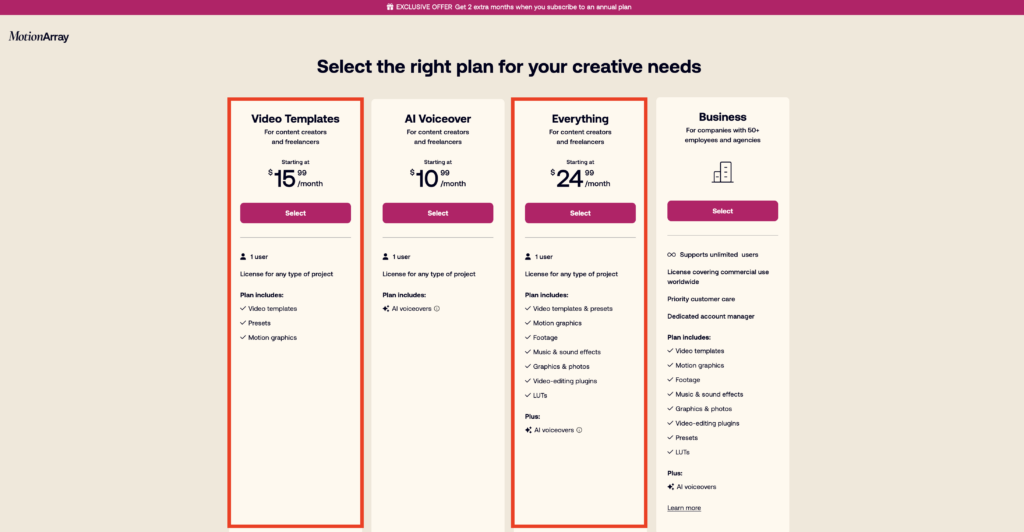Click the $15.99 per month price

coord(295,178)
